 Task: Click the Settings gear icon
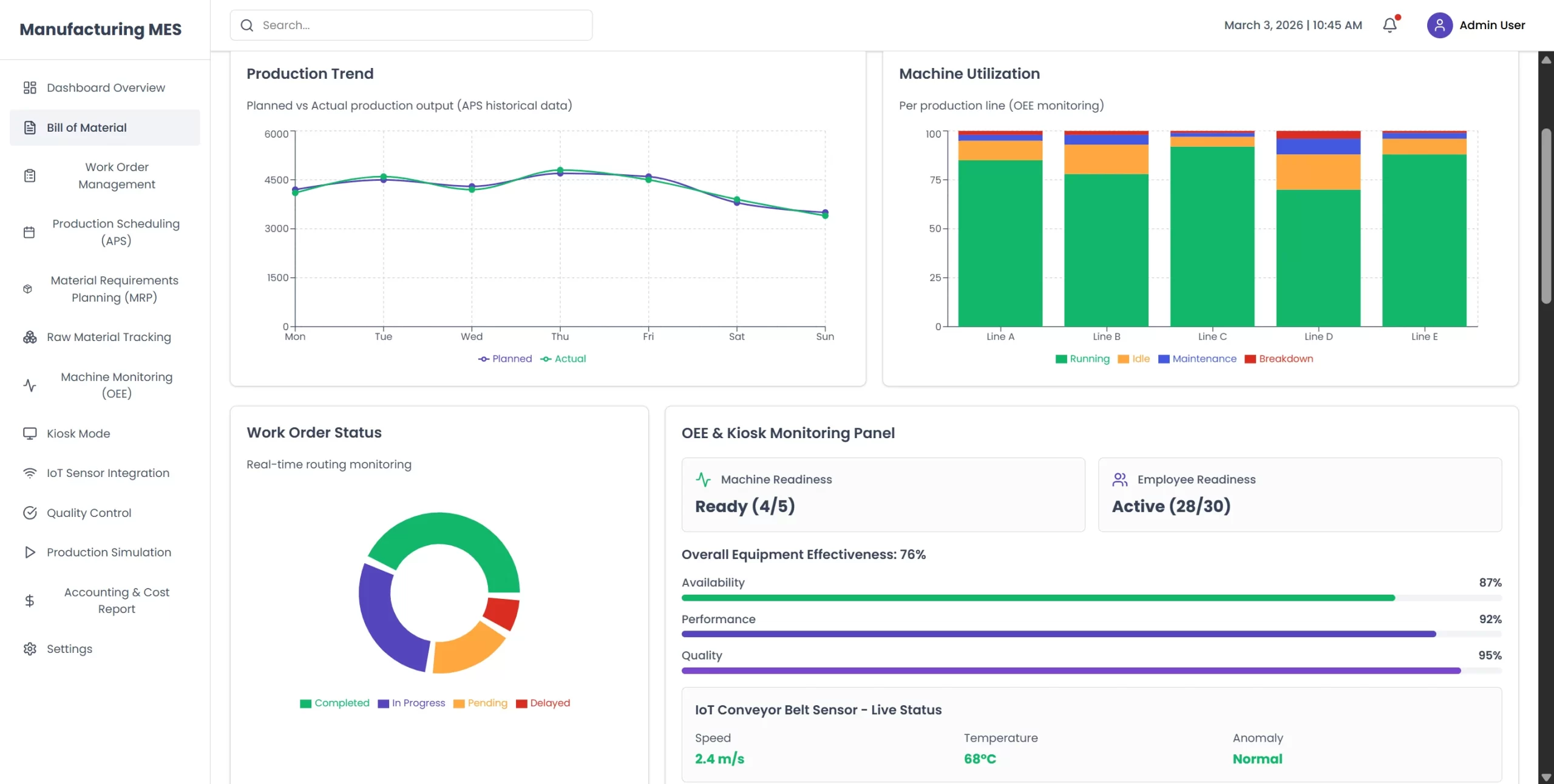coord(30,649)
